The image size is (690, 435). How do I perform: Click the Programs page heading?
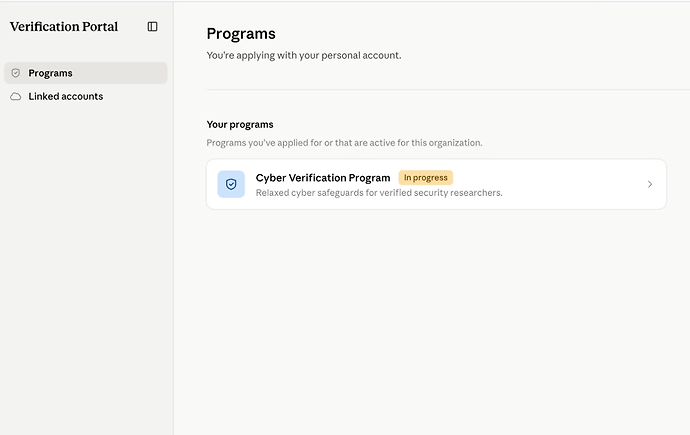pos(241,34)
